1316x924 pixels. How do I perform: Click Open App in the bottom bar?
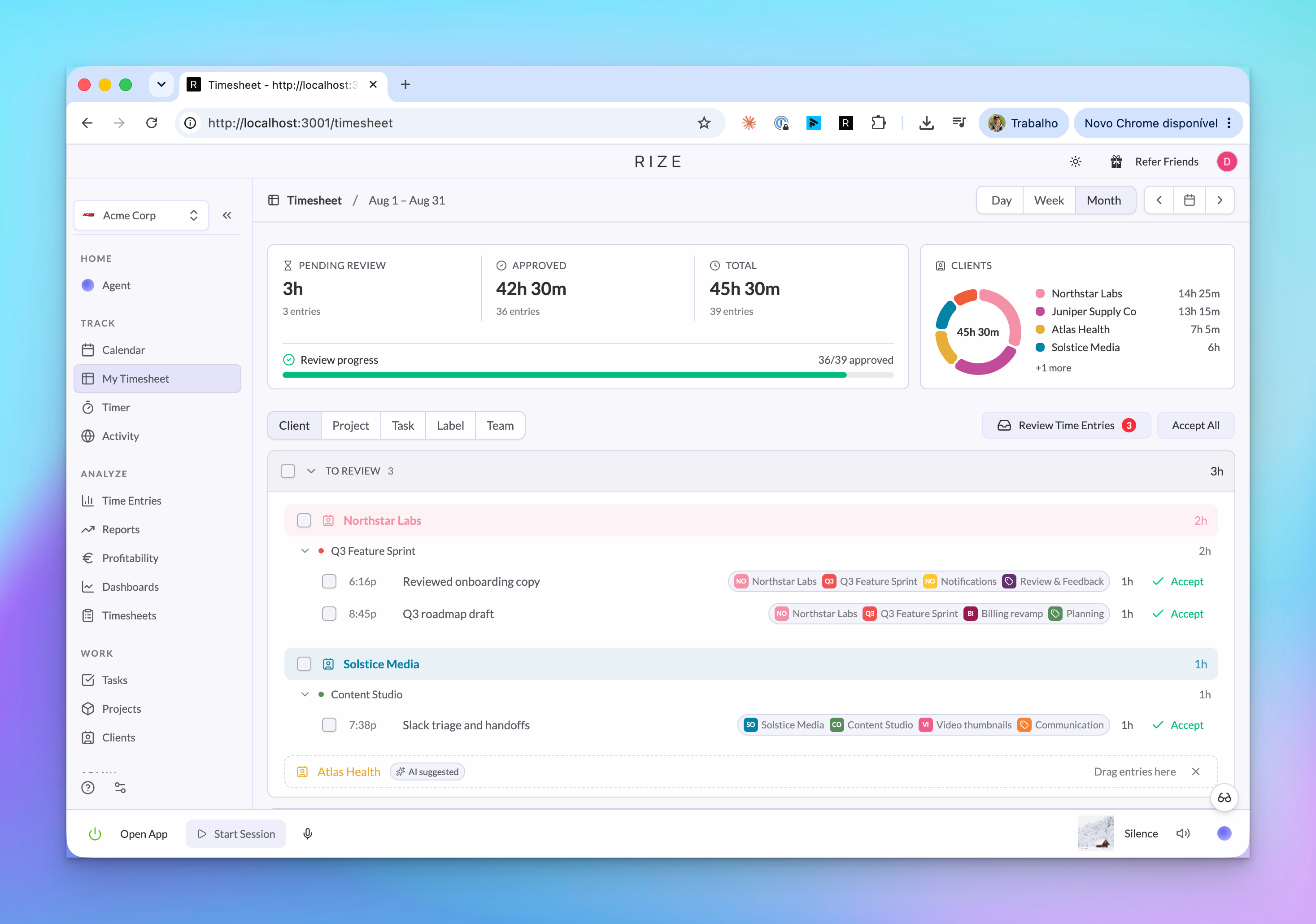[x=143, y=833]
